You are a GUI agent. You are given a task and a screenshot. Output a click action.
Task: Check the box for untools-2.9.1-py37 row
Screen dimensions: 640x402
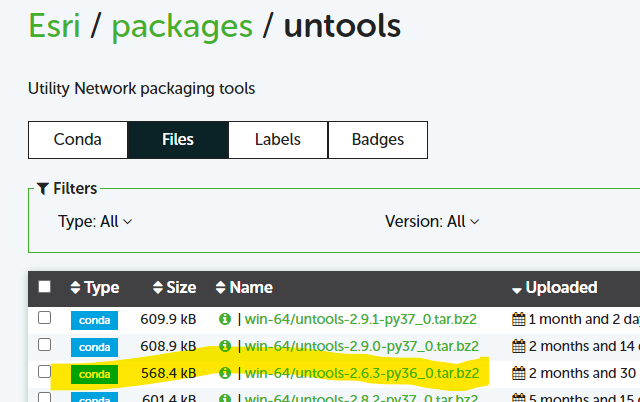[44, 319]
